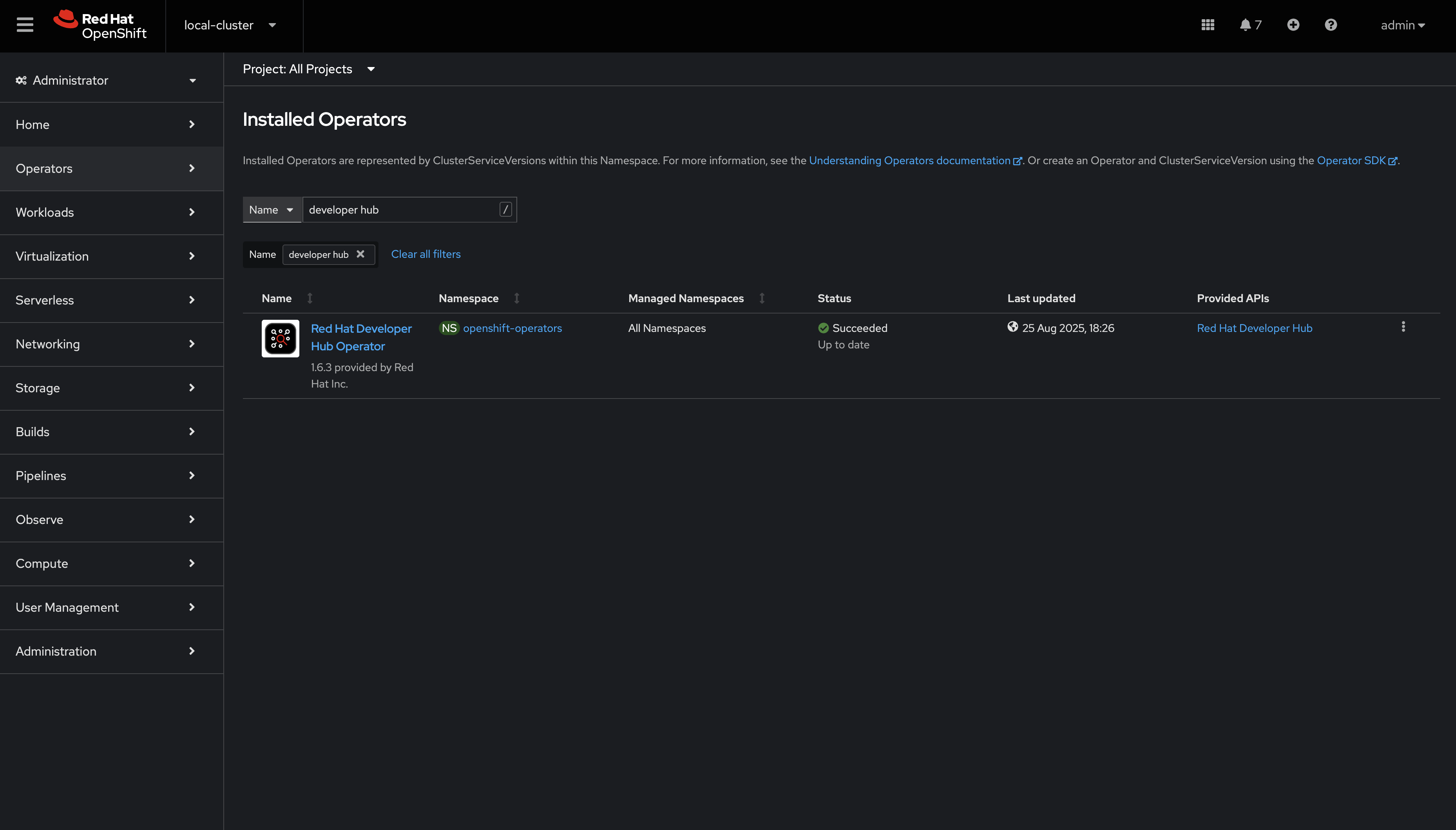Click Clear all filters link
The image size is (1456, 830).
click(x=426, y=254)
